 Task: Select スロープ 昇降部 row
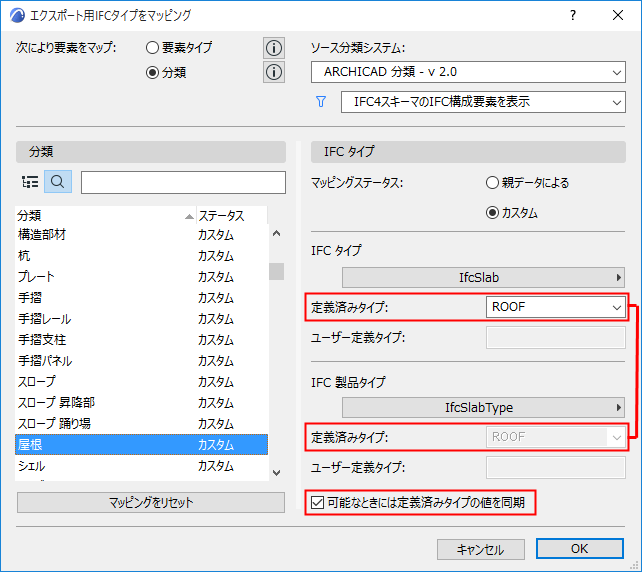[141, 402]
